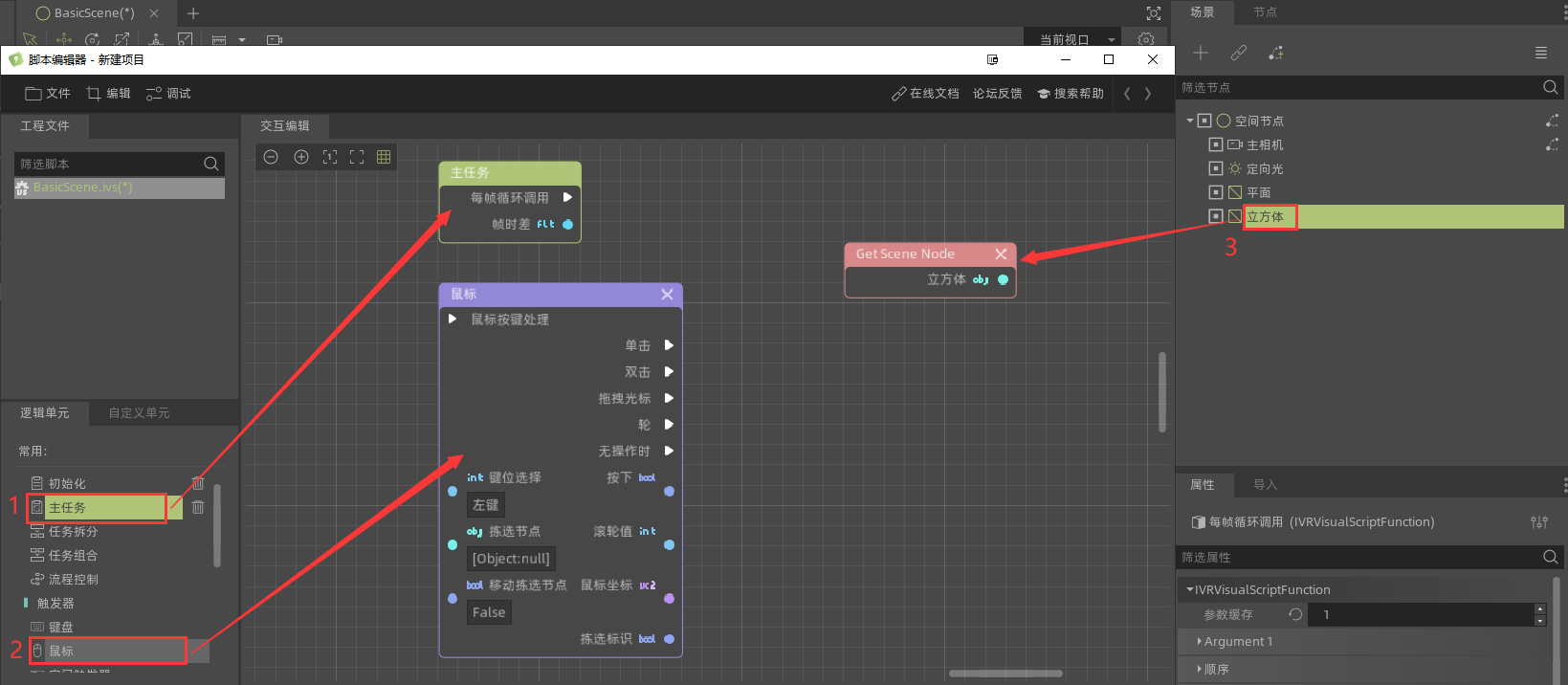Click the search icon in 筛选脚本 box
The width and height of the screenshot is (1568, 685).
pyautogui.click(x=211, y=164)
